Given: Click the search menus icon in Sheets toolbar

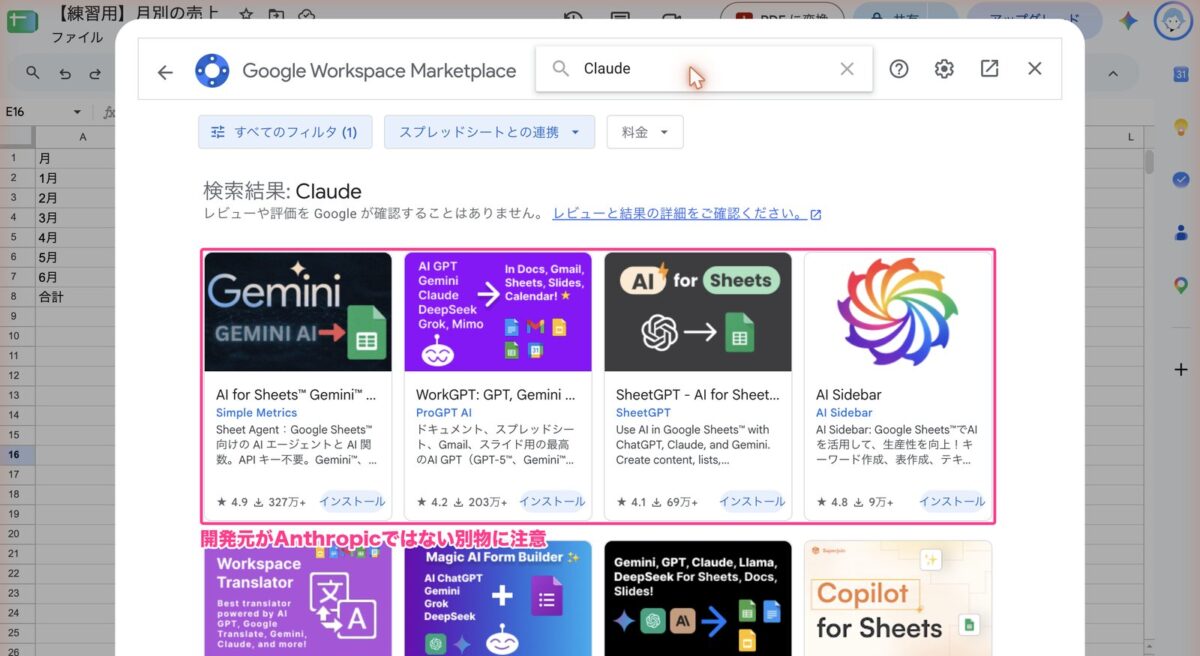Looking at the screenshot, I should 33,73.
